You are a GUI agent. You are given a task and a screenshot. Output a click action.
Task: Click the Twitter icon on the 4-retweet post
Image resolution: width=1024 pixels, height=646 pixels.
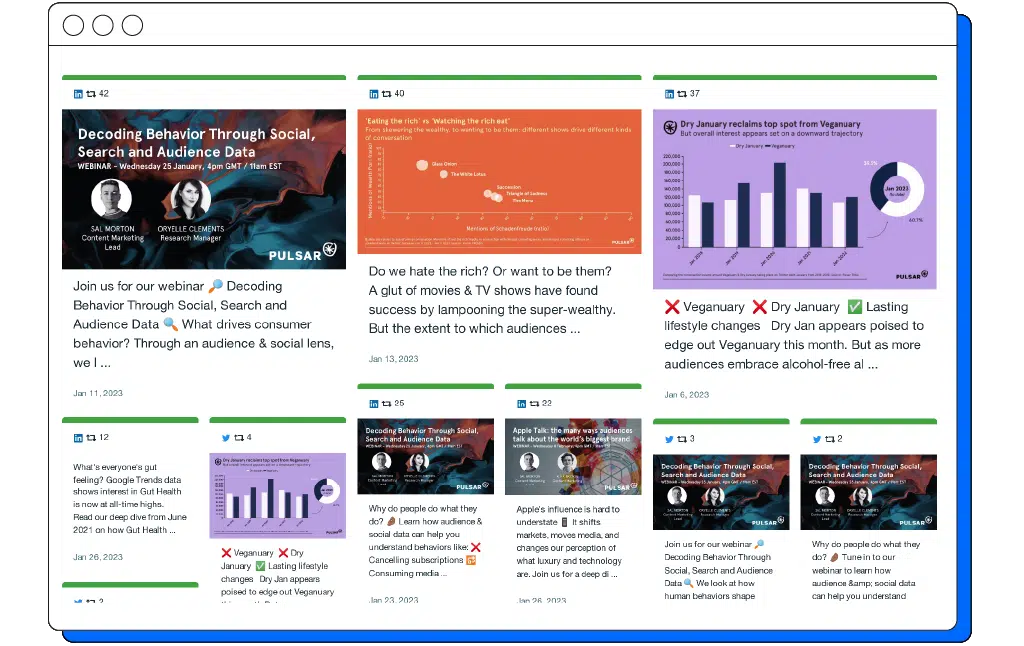(x=226, y=438)
